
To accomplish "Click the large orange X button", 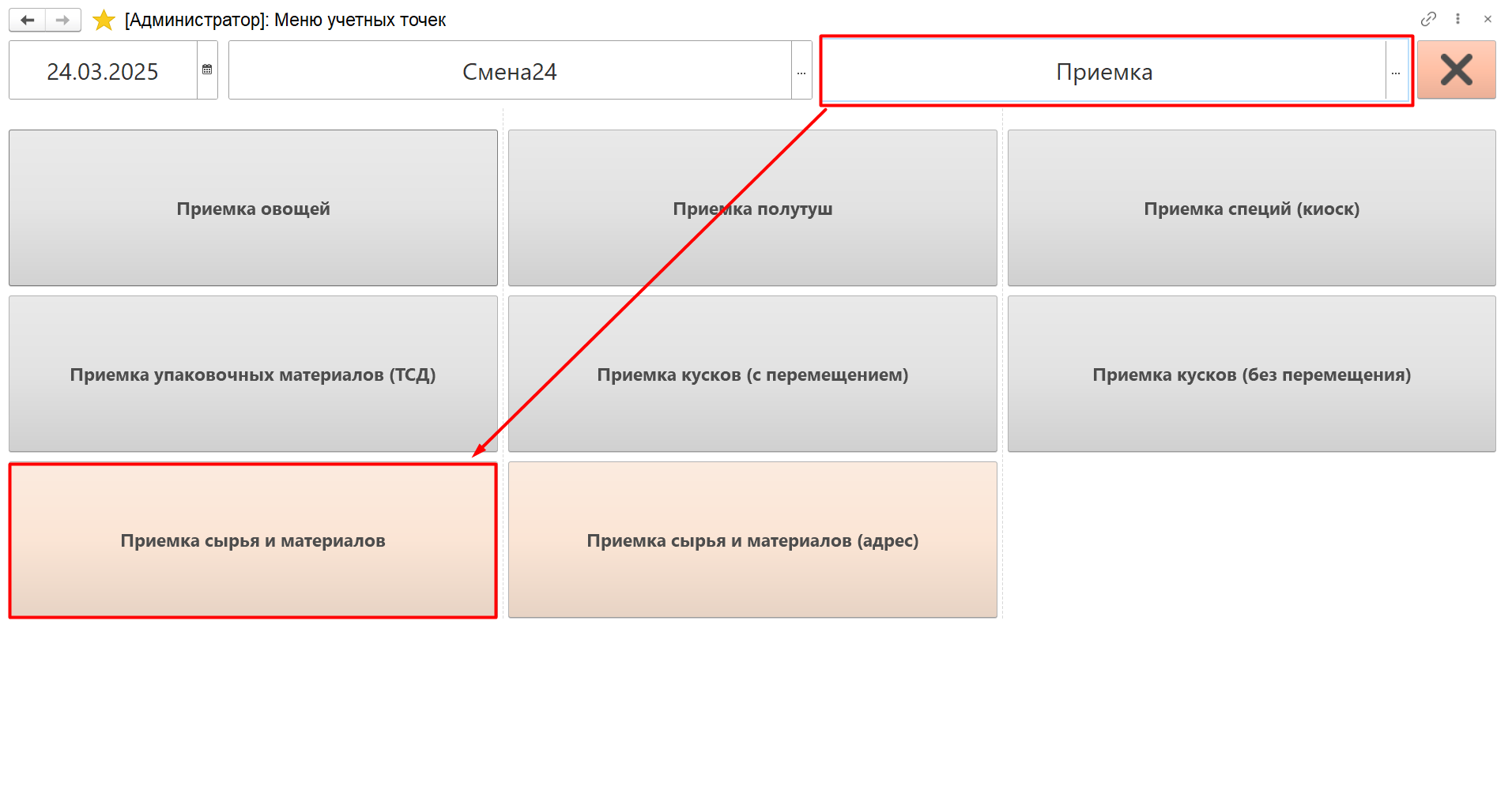I will (x=1456, y=70).
